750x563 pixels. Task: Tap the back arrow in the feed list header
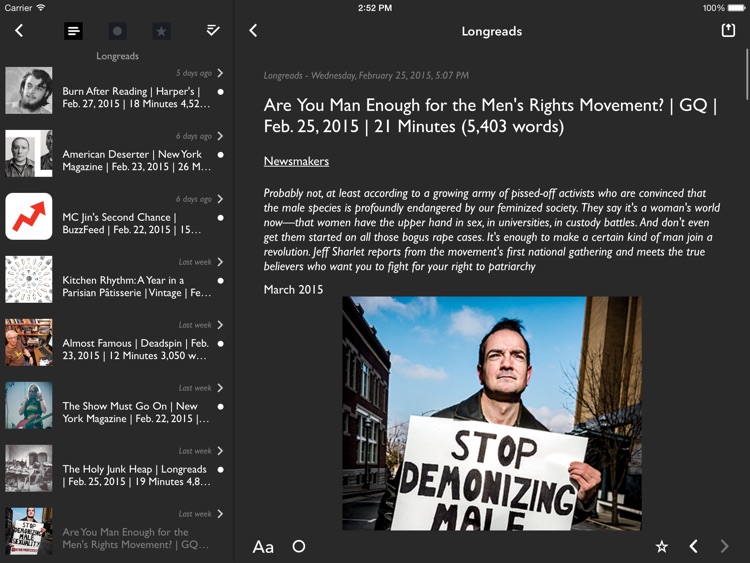(19, 31)
